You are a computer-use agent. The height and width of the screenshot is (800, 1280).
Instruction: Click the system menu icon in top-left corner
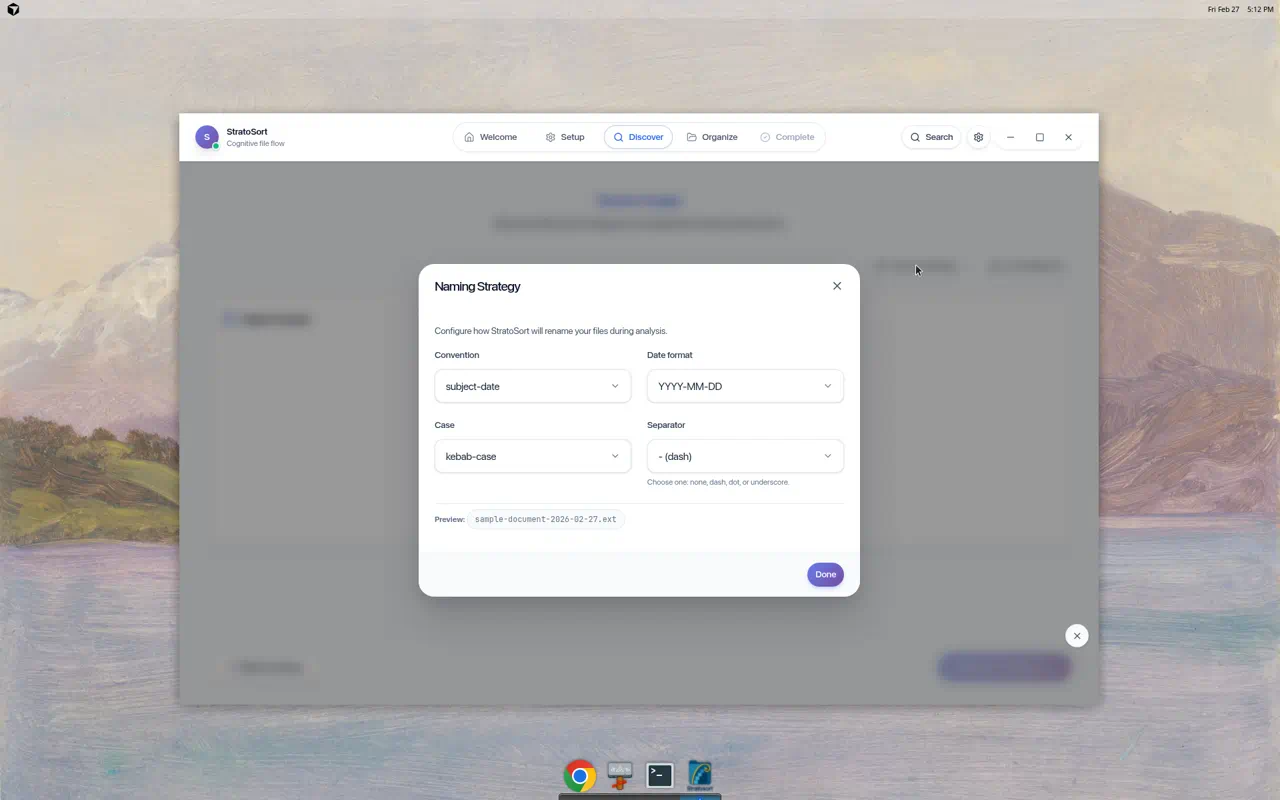(x=13, y=9)
